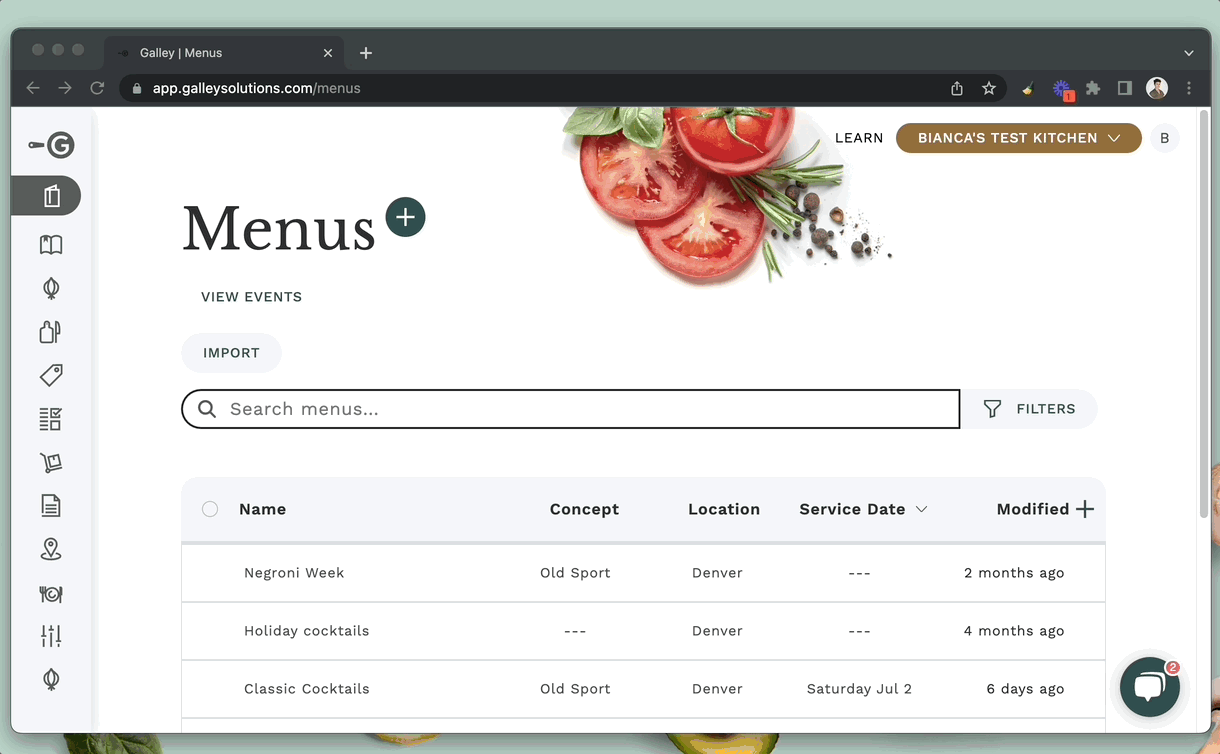1220x754 pixels.
Task: Open the recipe book icon in the sidebar
Action: coord(50,244)
